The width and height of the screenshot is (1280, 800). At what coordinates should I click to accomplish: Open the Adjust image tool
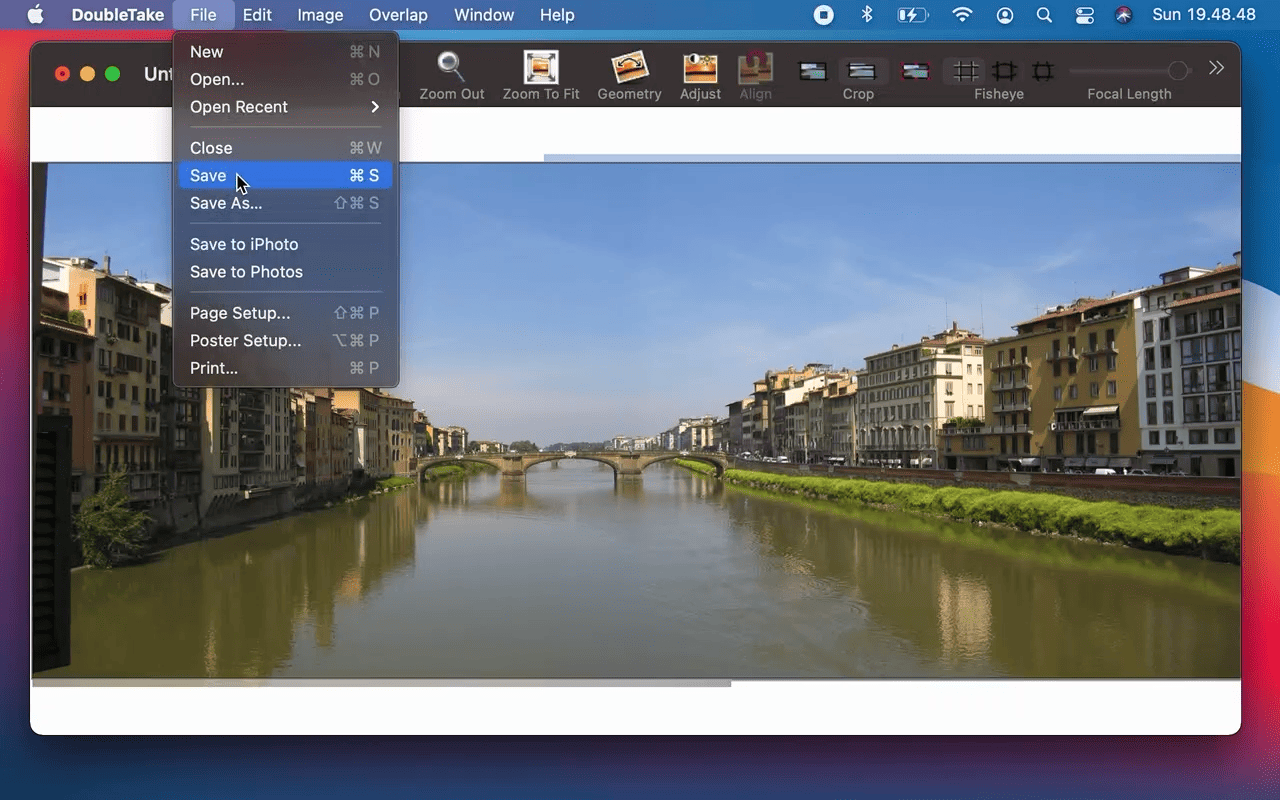(x=700, y=68)
